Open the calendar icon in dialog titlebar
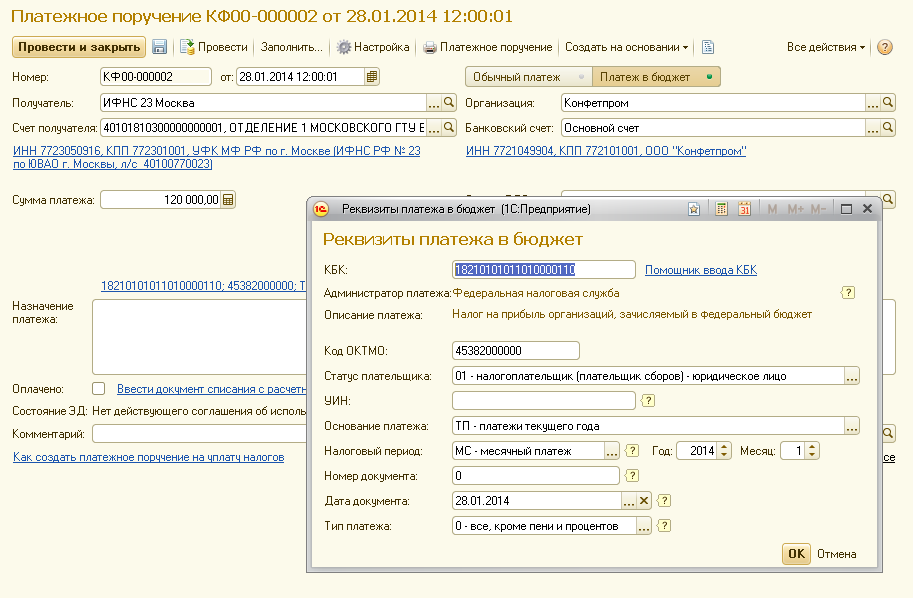The width and height of the screenshot is (913, 598). (x=744, y=209)
